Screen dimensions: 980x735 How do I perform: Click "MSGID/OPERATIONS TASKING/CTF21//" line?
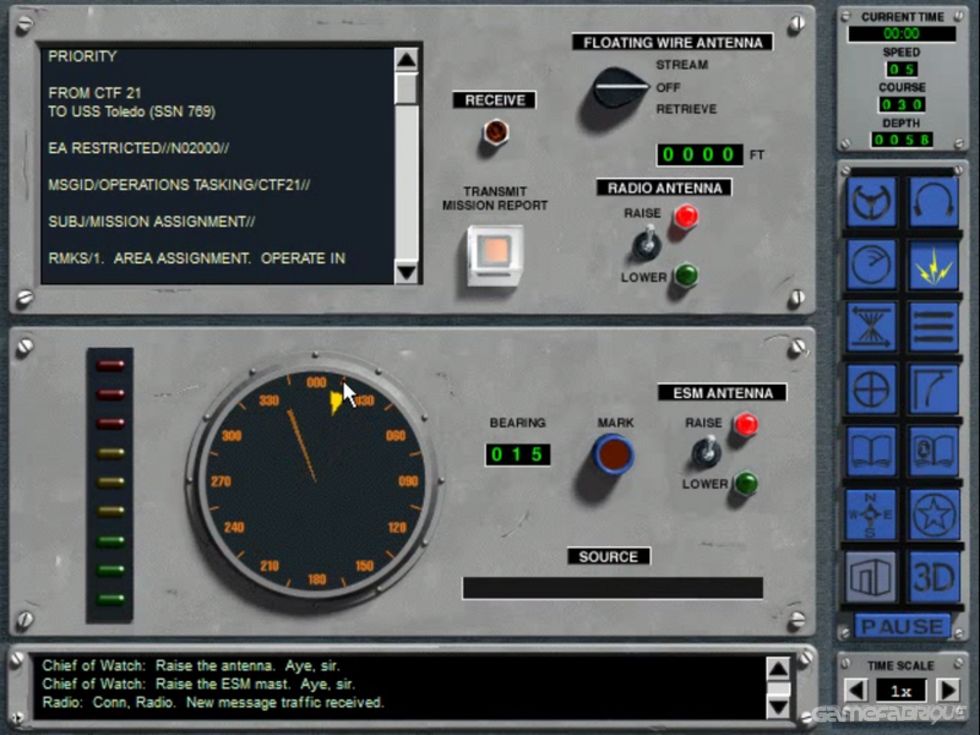point(179,185)
